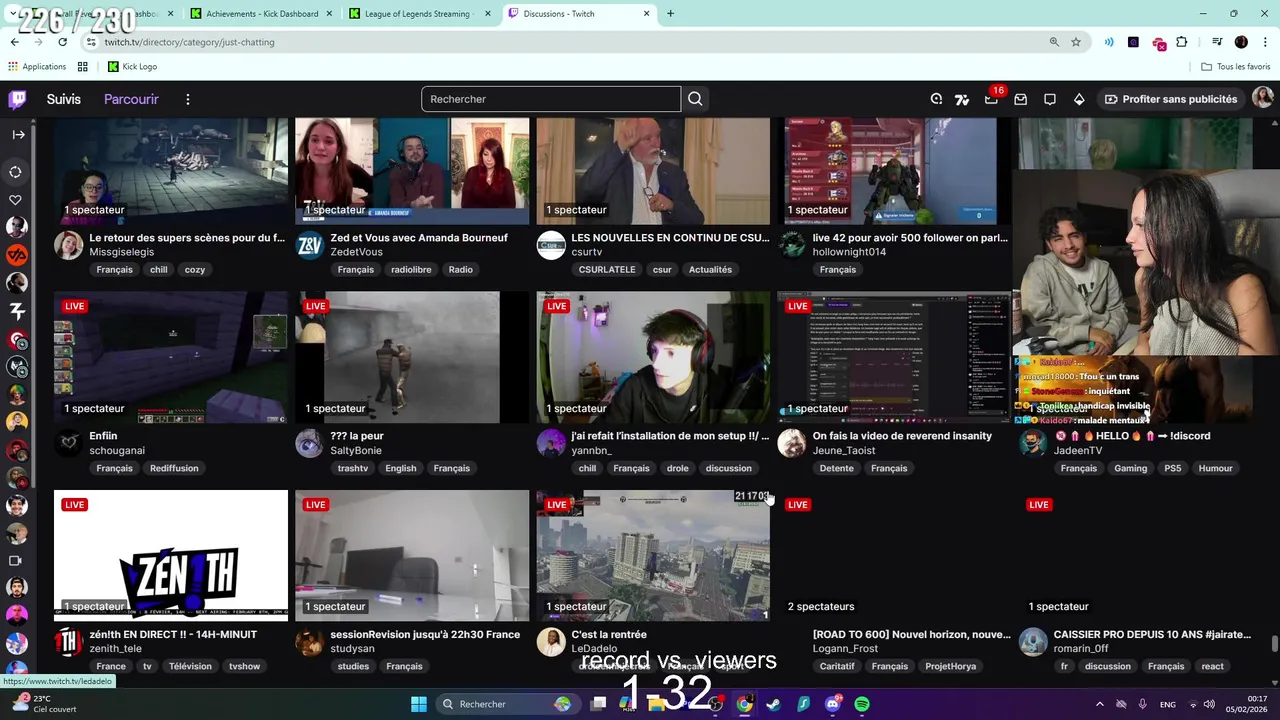Open the ENG language switcher
The image size is (1280, 720).
(x=1168, y=704)
